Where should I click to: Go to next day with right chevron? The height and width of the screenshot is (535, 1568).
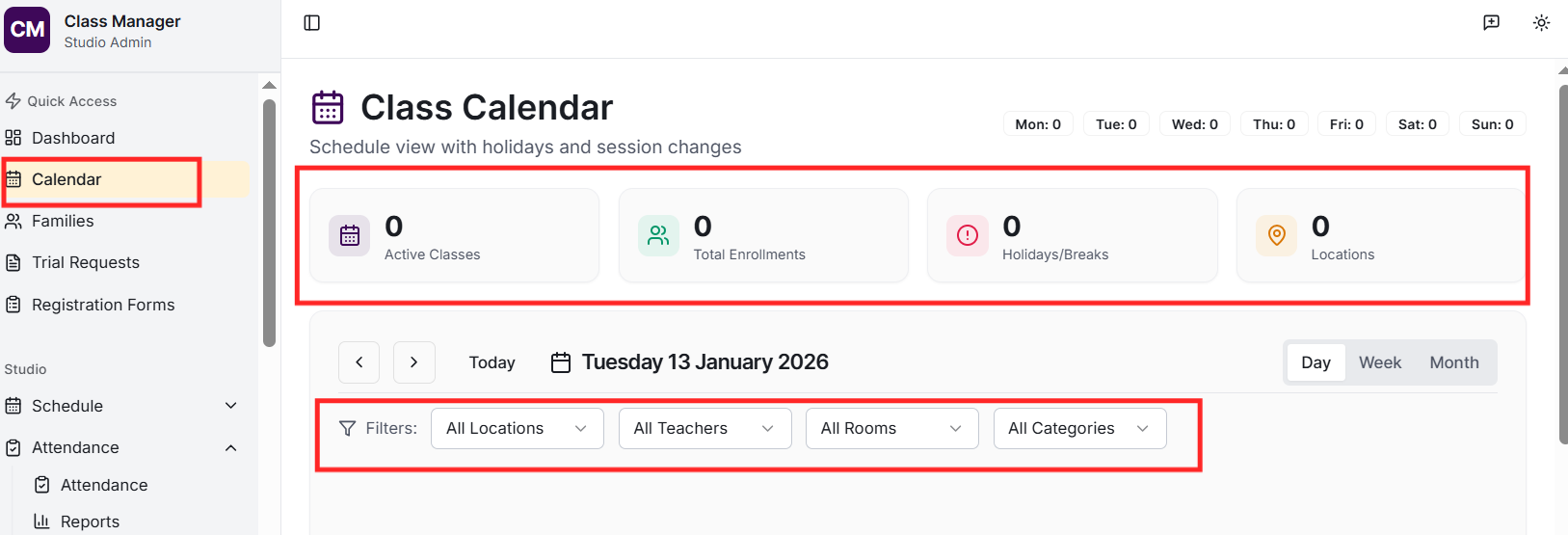tap(414, 362)
